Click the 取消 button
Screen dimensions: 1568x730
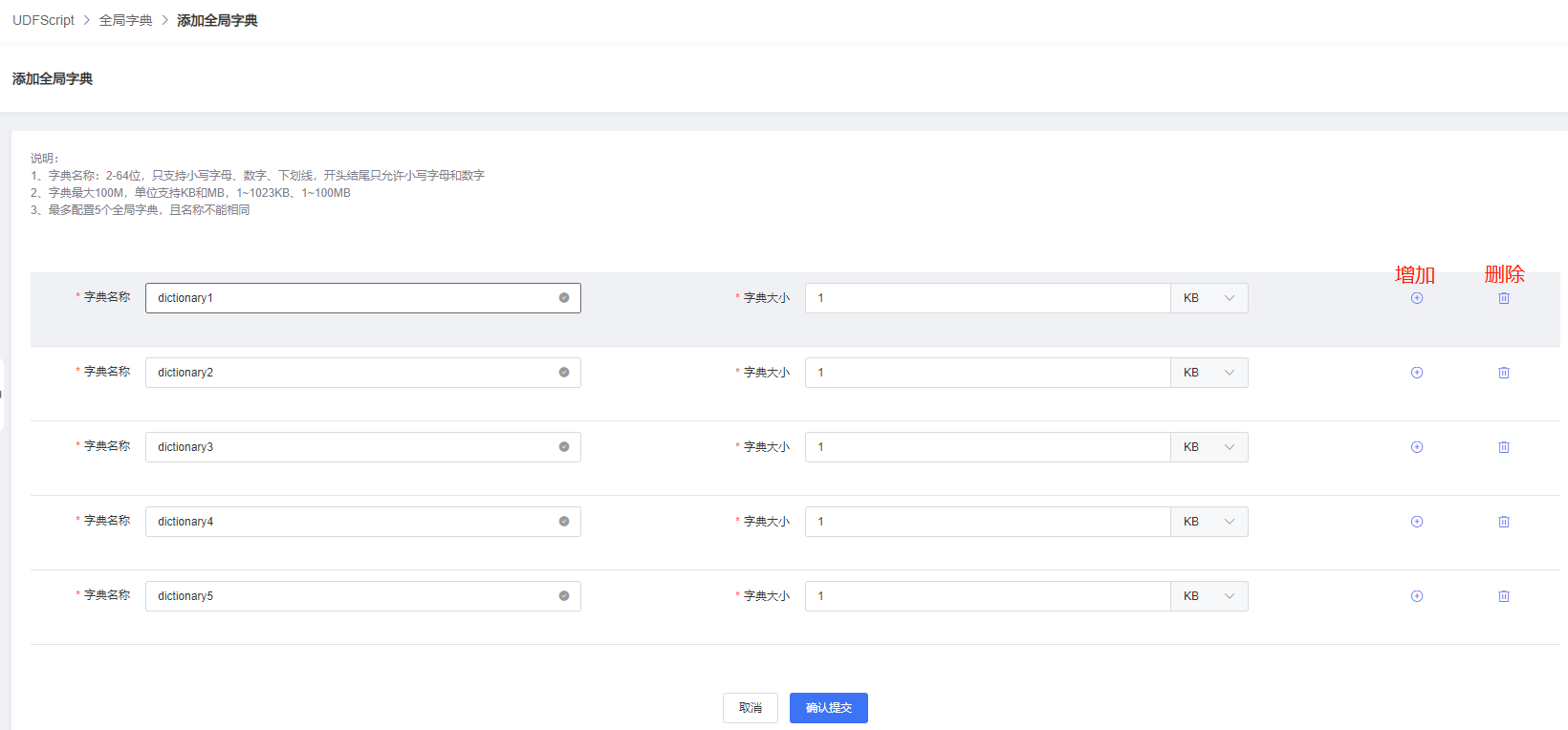[x=751, y=708]
